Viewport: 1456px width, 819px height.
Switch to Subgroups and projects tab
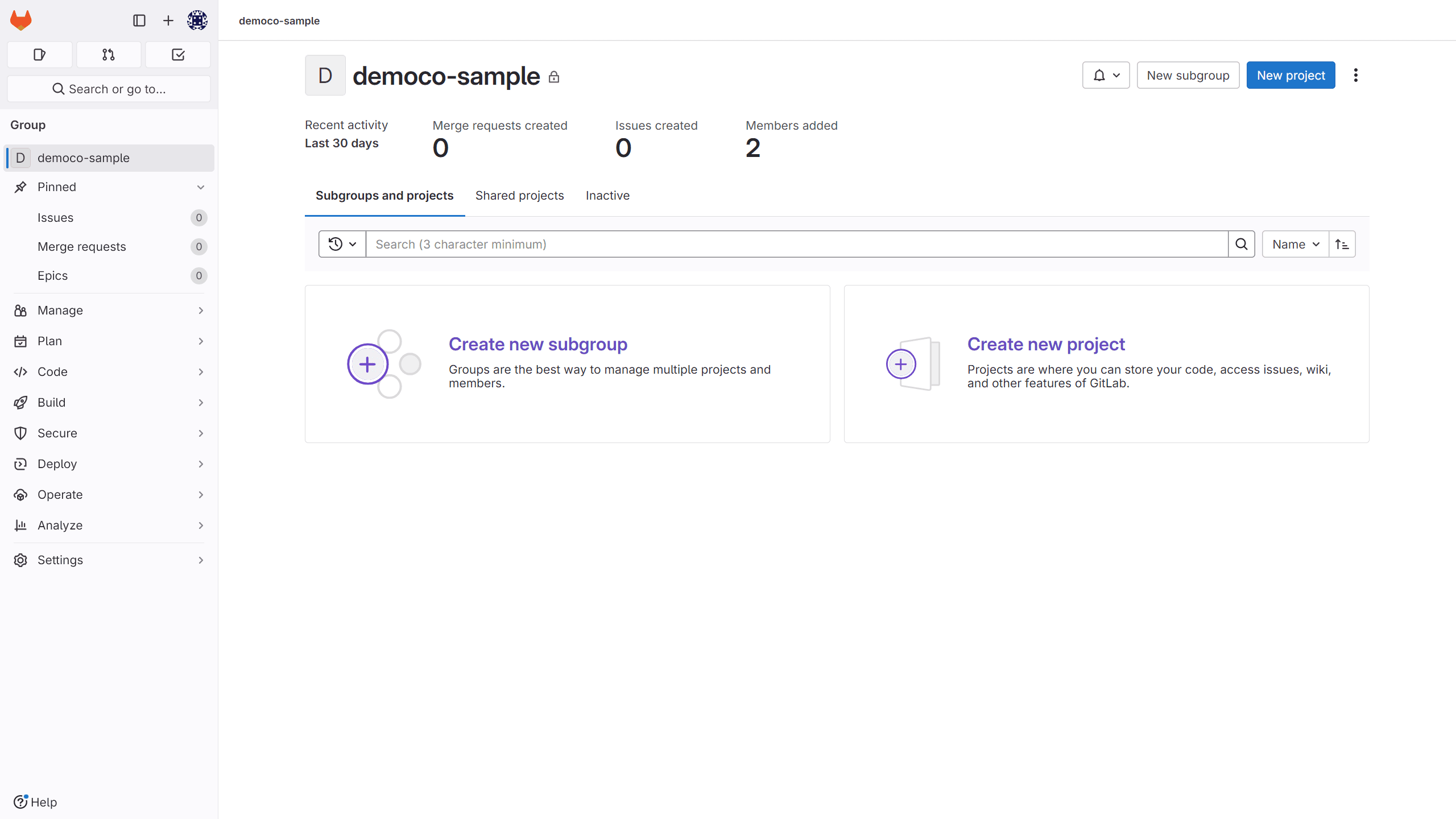click(x=384, y=196)
